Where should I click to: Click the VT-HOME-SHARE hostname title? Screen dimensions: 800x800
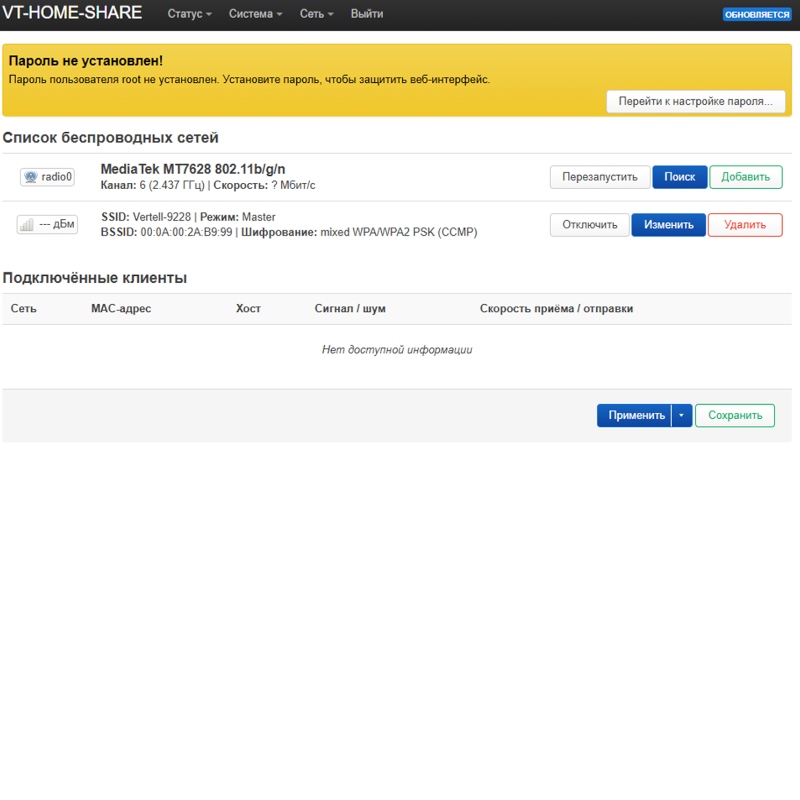[x=72, y=13]
